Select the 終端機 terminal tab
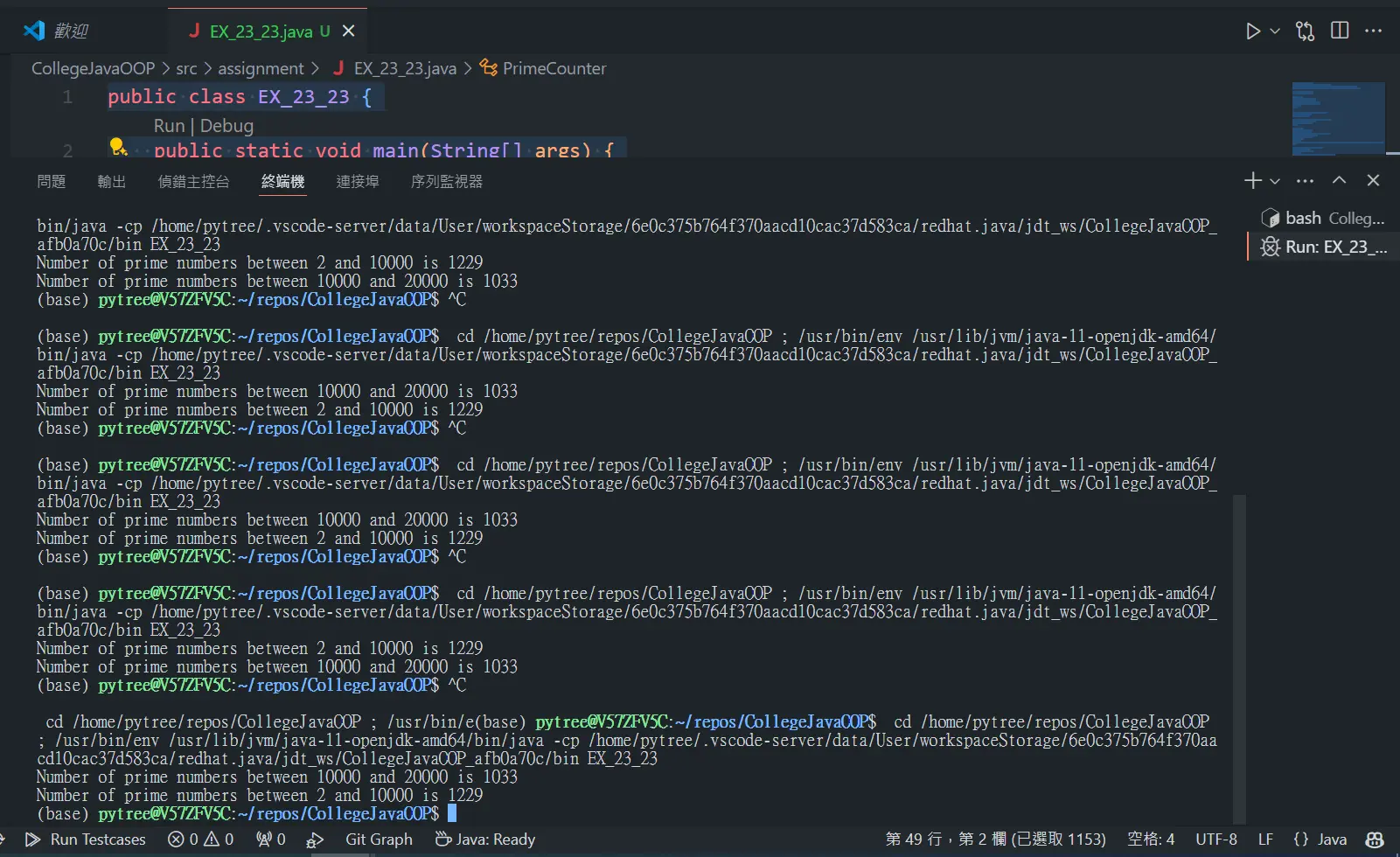This screenshot has height=857, width=1400. (x=283, y=181)
